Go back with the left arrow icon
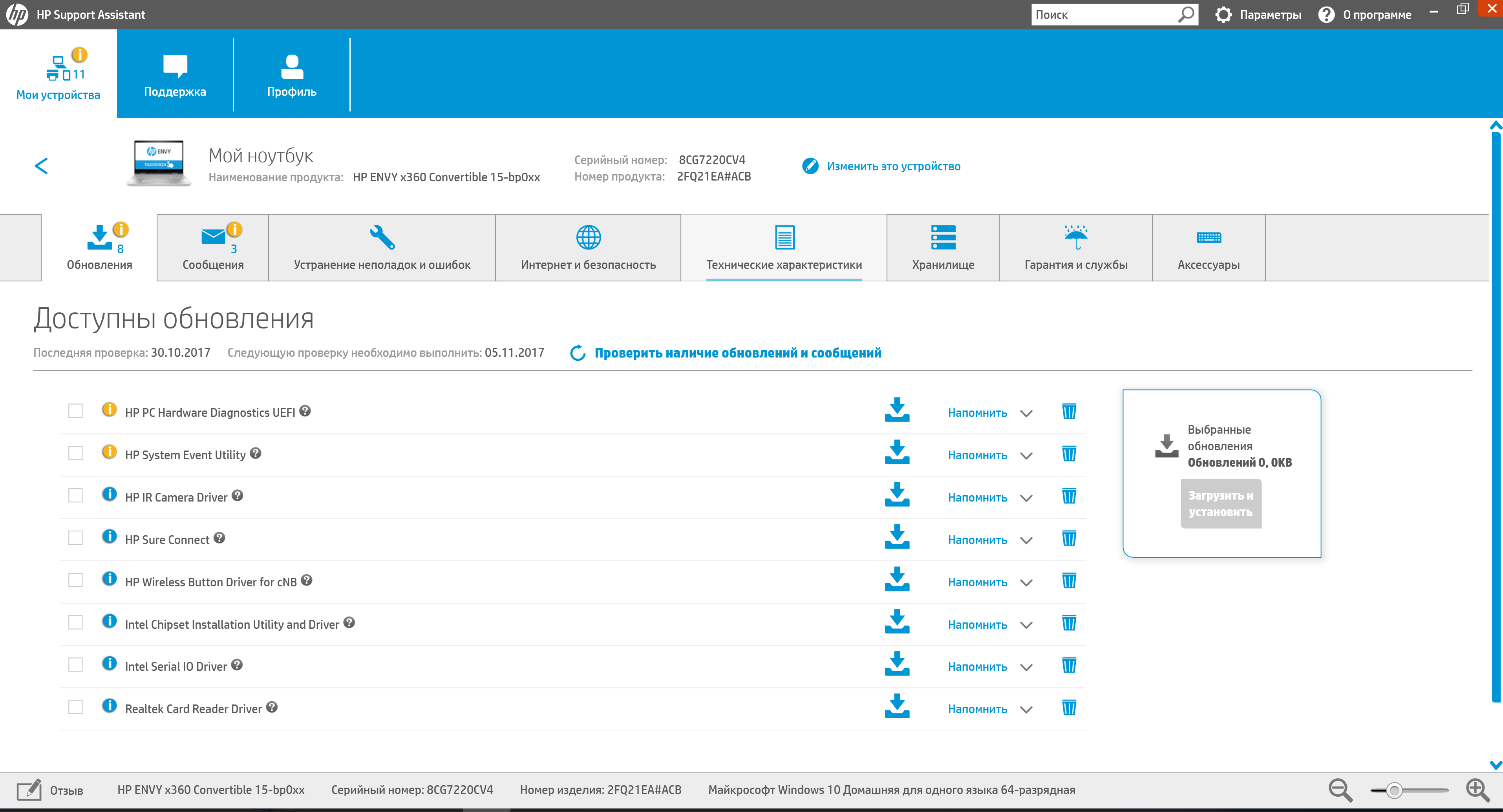Viewport: 1503px width, 812px height. (x=41, y=166)
